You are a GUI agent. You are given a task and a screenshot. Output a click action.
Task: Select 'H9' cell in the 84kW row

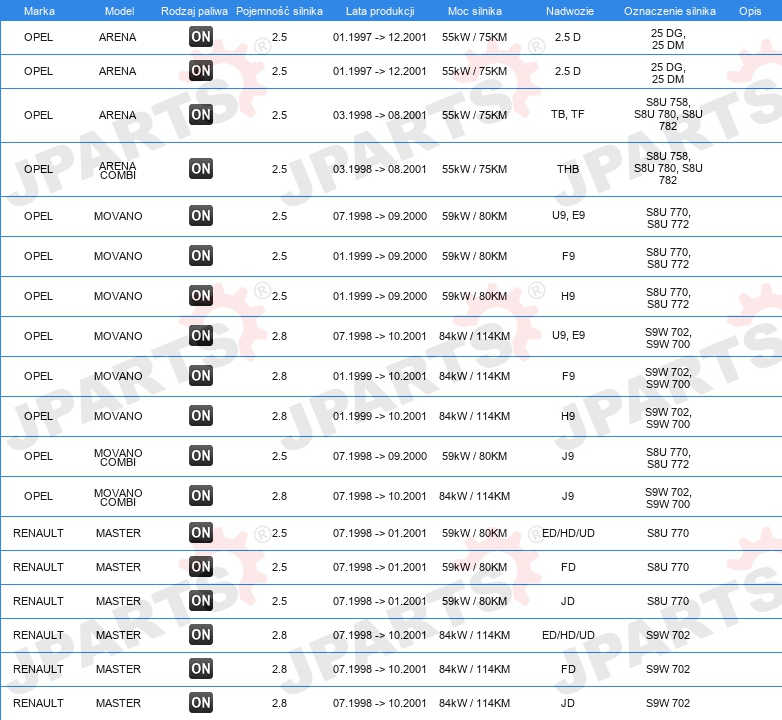pos(568,416)
